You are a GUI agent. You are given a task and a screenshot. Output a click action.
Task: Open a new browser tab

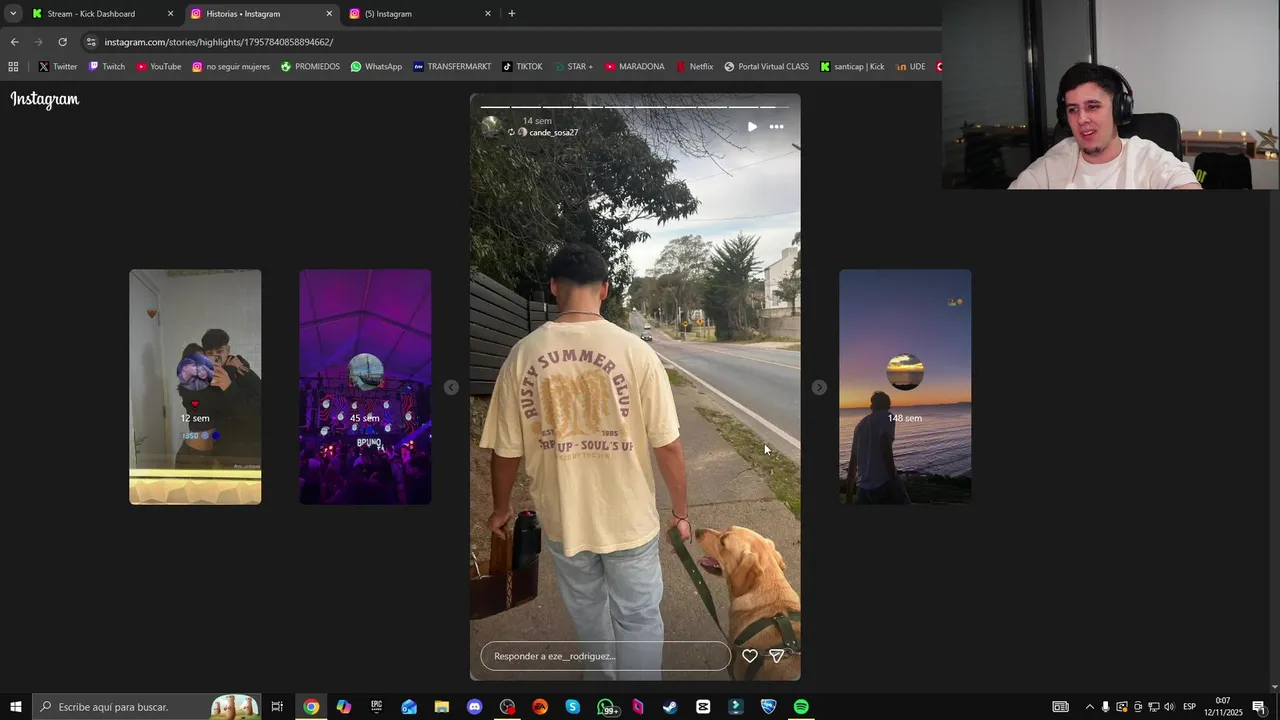click(512, 14)
